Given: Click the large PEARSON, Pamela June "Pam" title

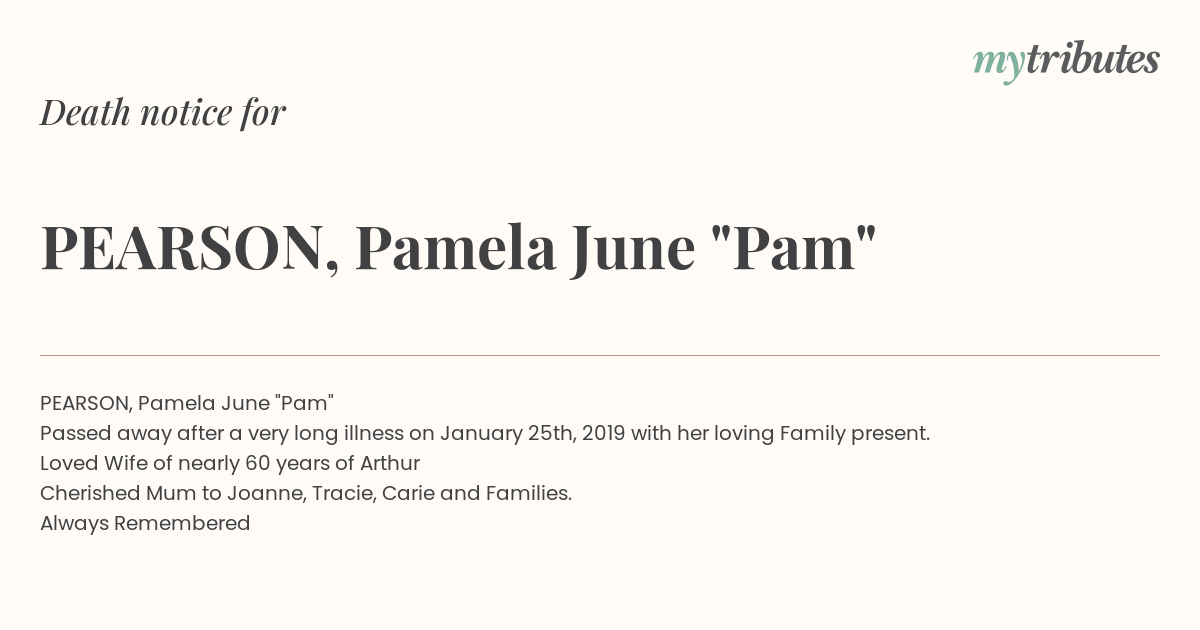Looking at the screenshot, I should click(459, 248).
